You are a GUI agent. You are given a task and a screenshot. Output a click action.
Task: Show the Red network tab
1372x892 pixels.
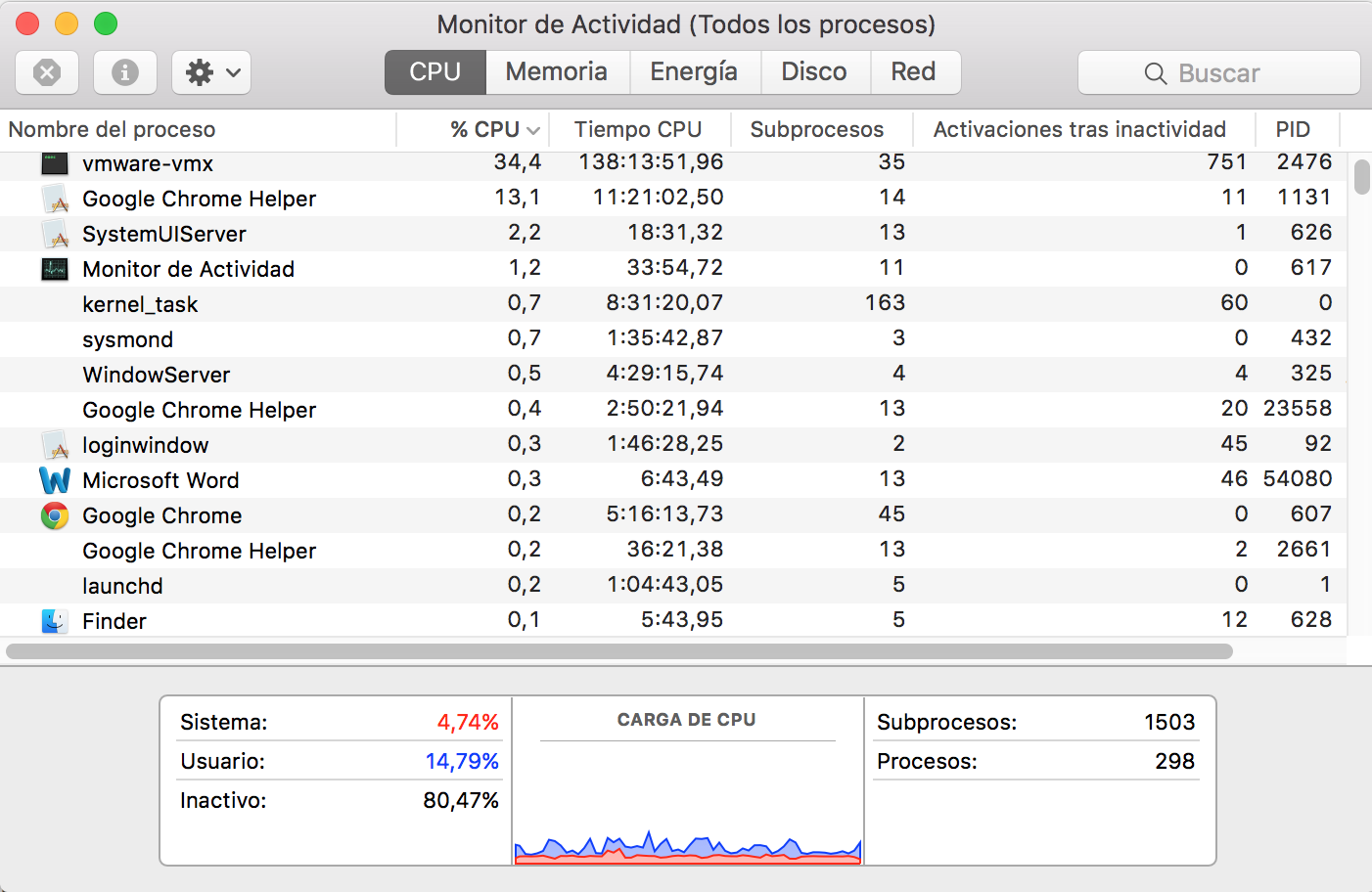[913, 72]
